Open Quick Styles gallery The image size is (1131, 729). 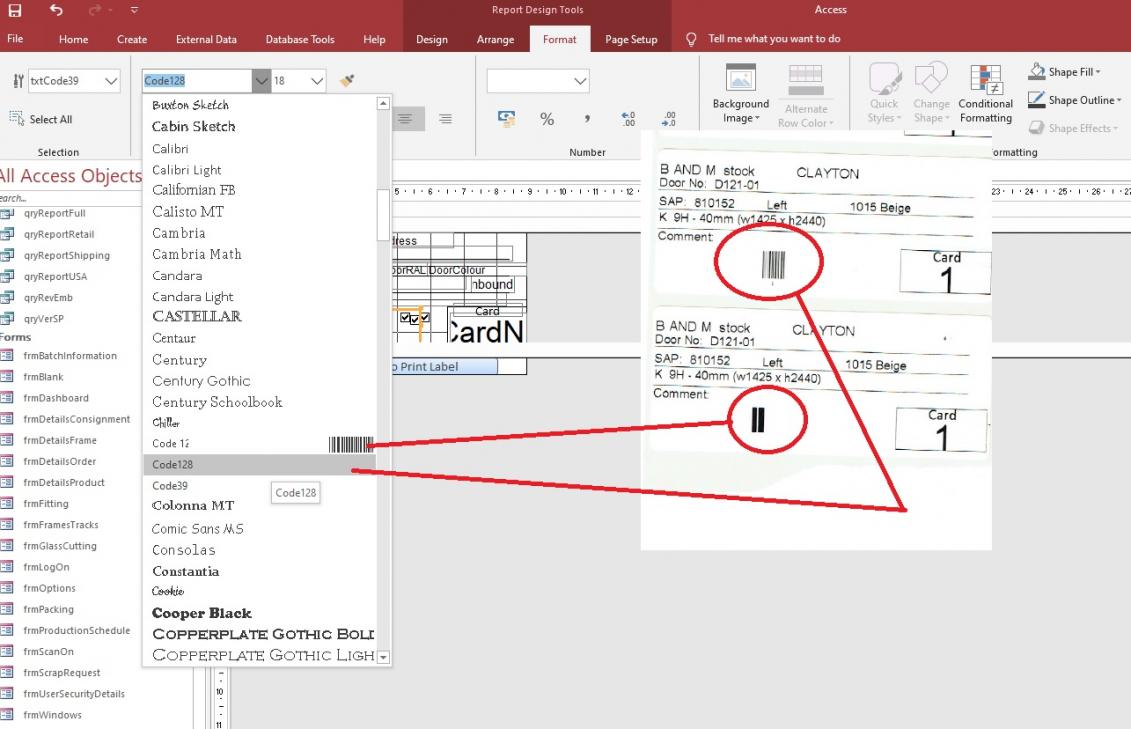click(x=884, y=94)
